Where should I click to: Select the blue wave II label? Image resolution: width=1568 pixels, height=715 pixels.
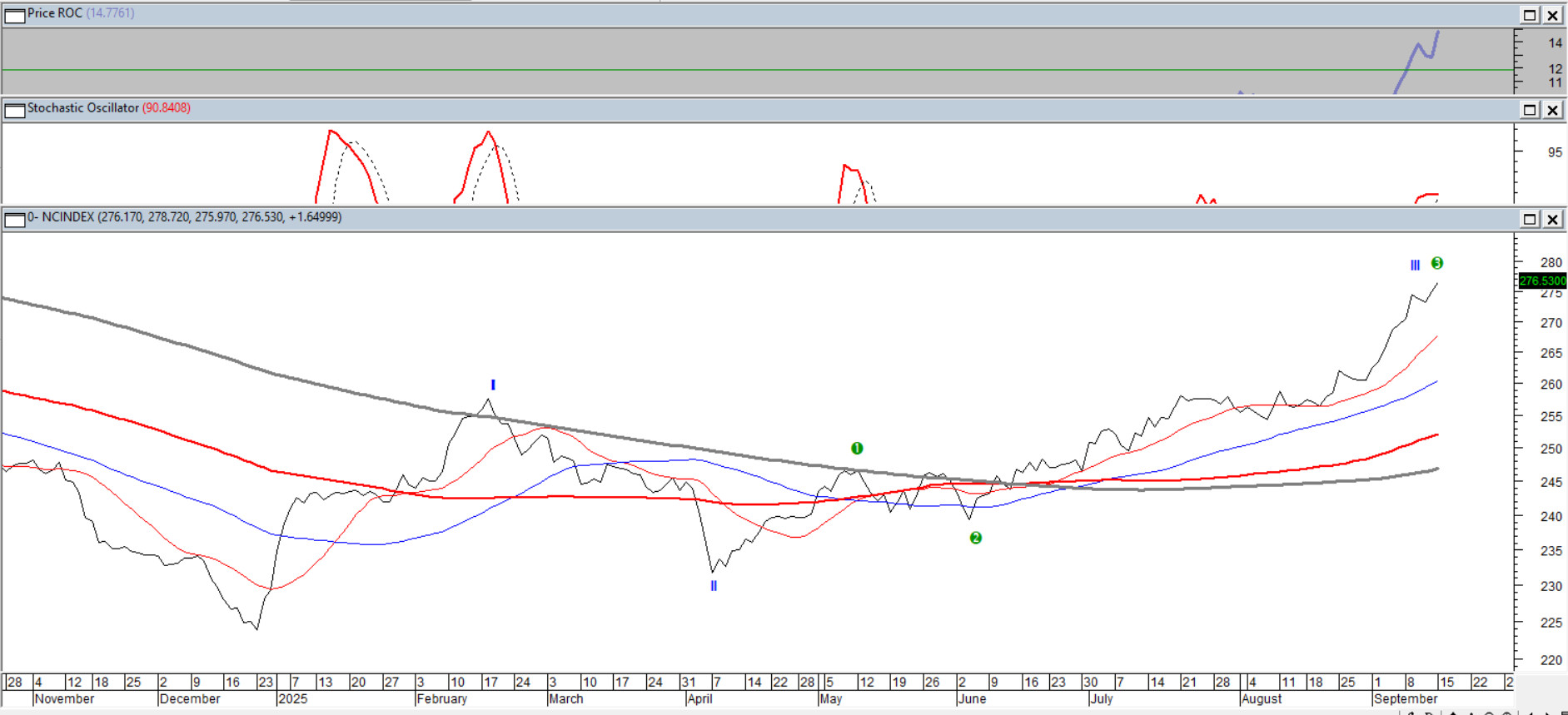point(714,586)
